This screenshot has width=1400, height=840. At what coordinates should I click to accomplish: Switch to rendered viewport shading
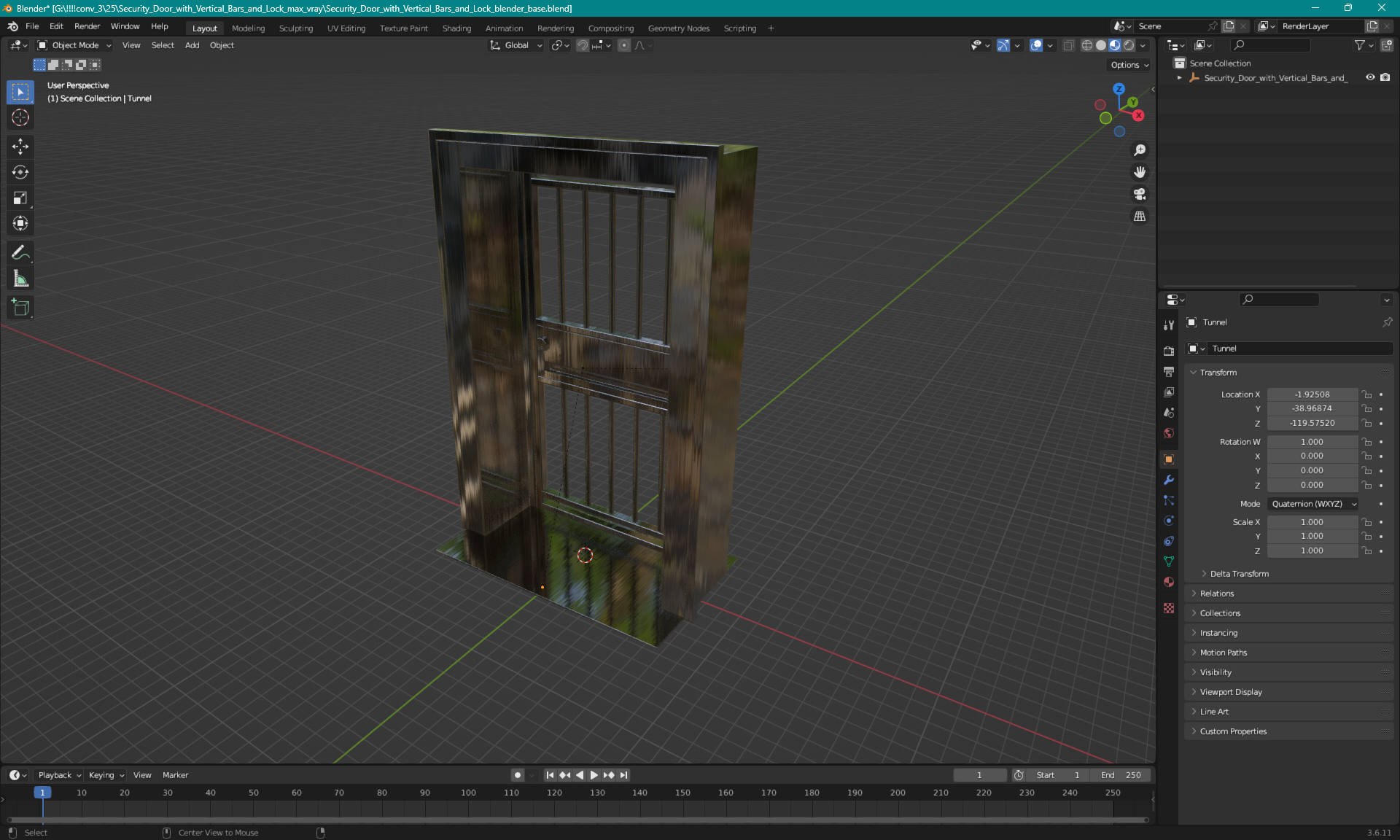1129,45
